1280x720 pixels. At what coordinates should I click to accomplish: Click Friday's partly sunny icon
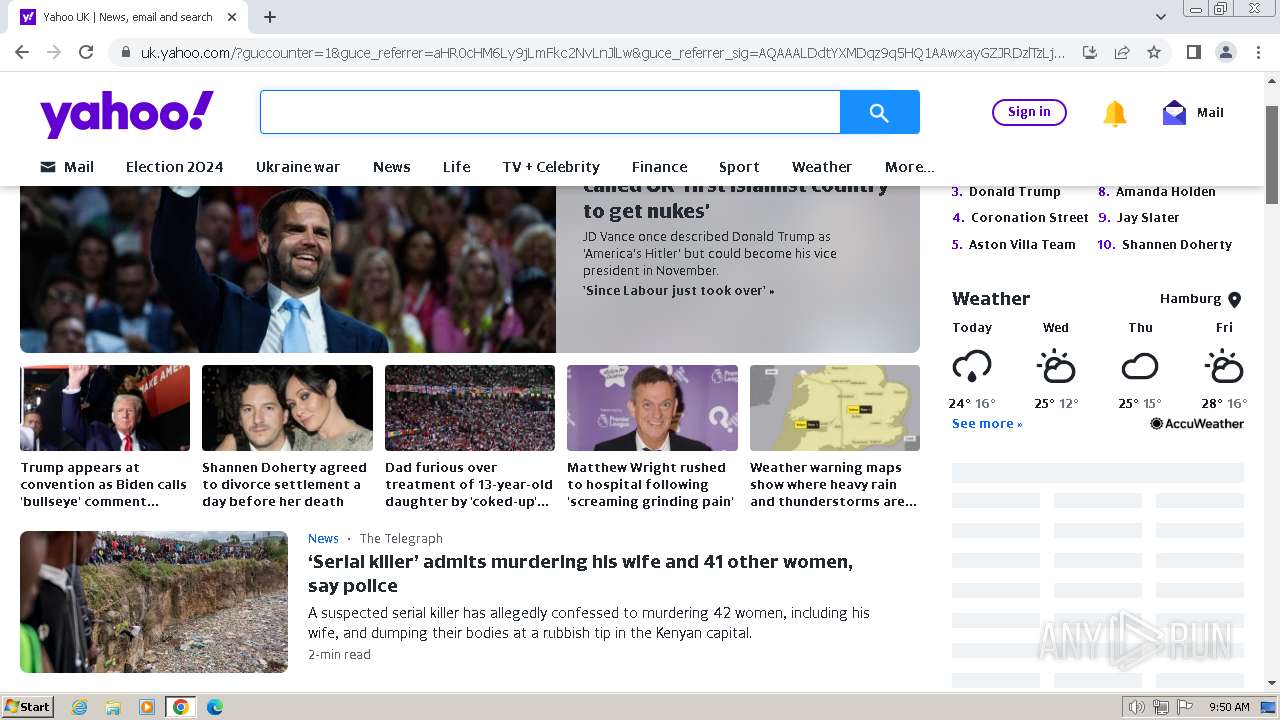[1224, 366]
